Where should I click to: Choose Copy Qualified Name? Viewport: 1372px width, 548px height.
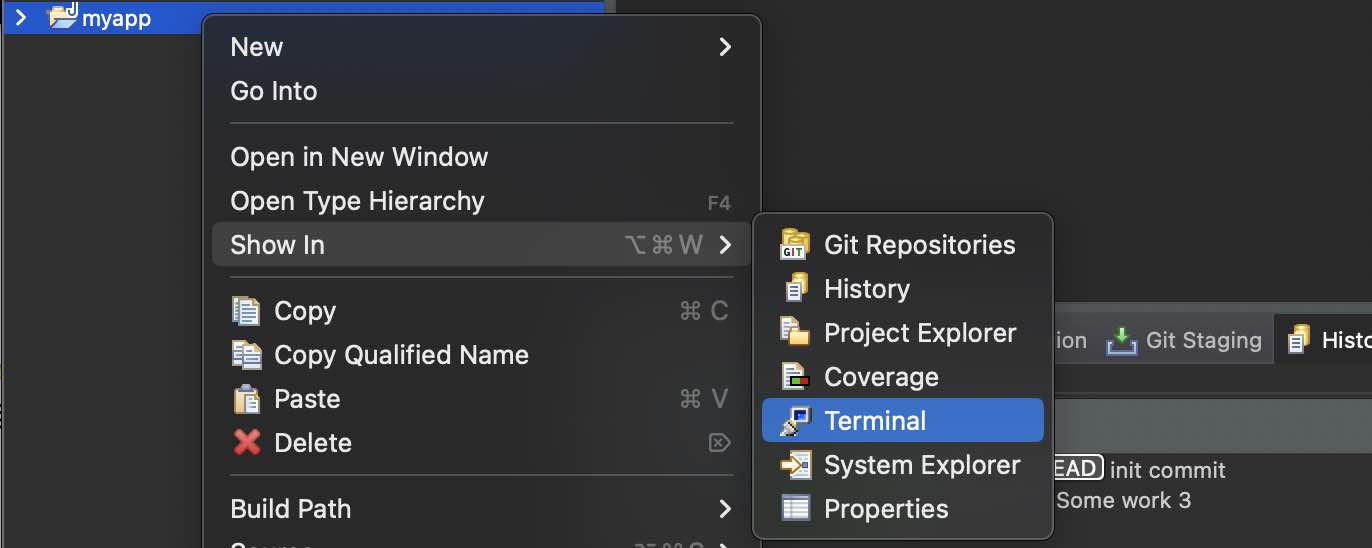[401, 355]
